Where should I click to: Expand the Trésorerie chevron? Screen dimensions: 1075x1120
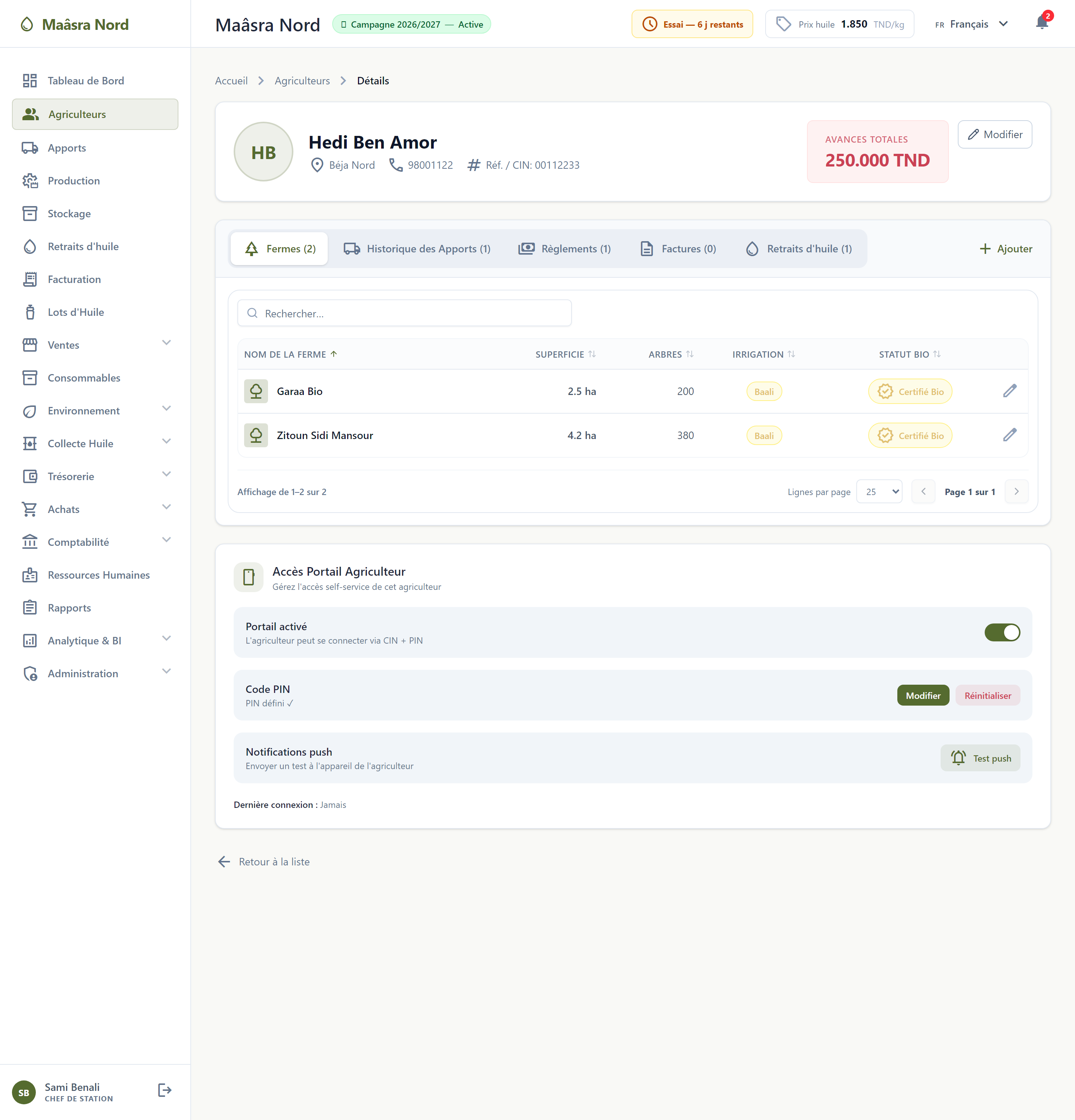(x=166, y=474)
